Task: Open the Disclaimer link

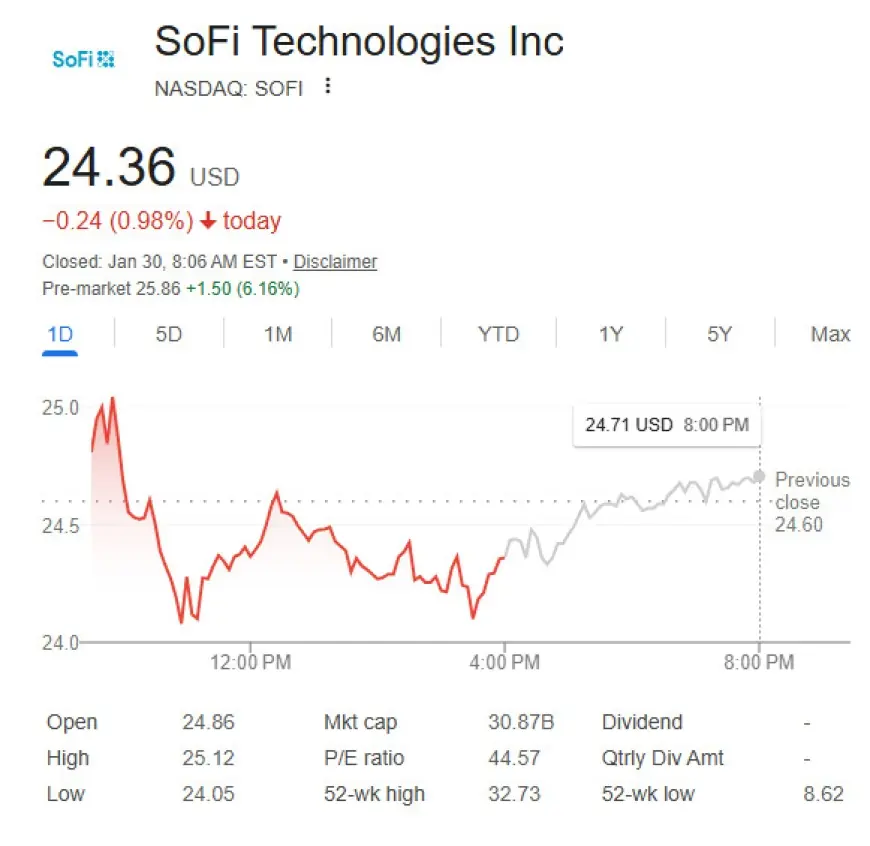Action: [335, 262]
